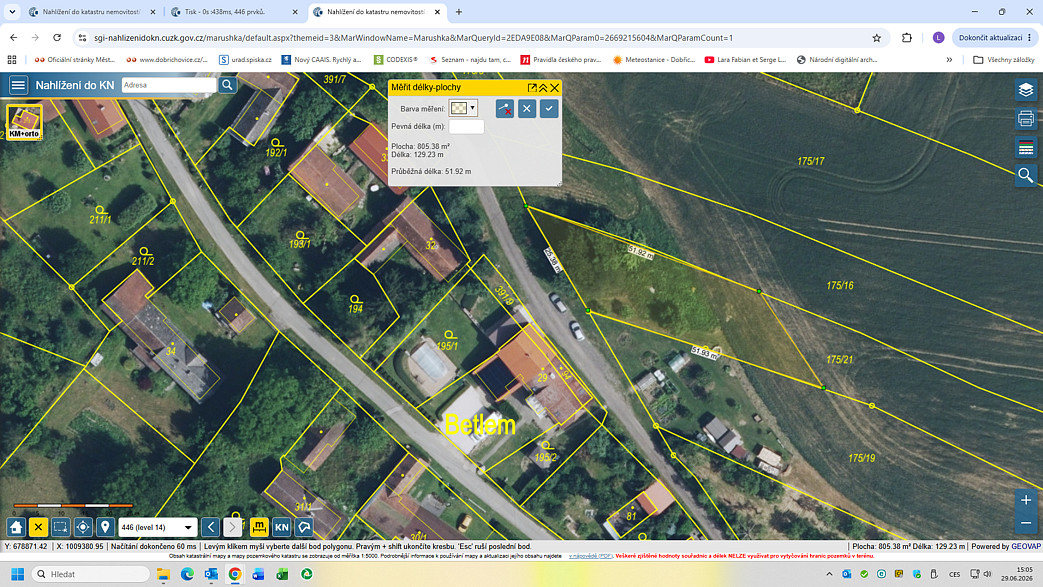This screenshot has height=587, width=1043.
Task: Focus the Adresa search field
Action: [169, 85]
